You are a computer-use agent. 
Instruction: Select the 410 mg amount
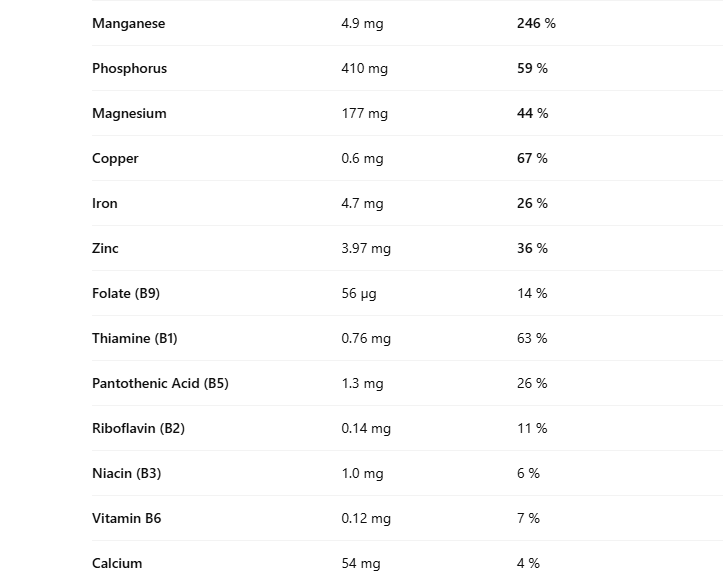click(x=364, y=68)
